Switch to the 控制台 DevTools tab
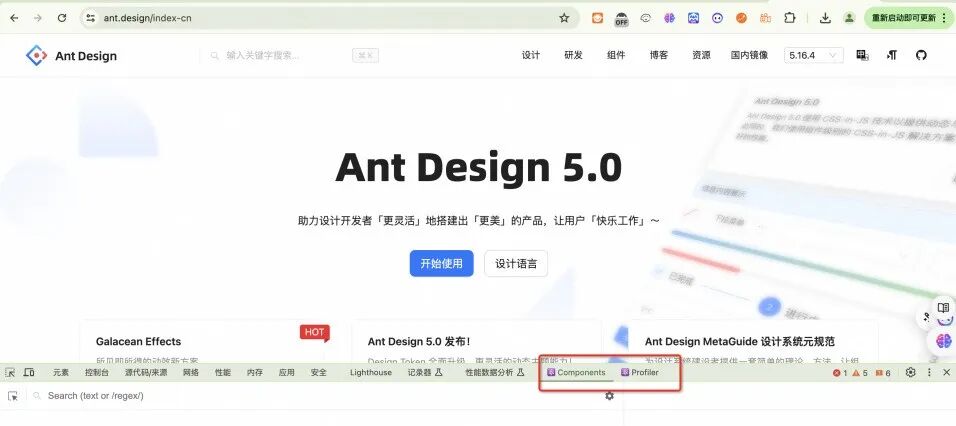The image size is (956, 426). pos(97,372)
